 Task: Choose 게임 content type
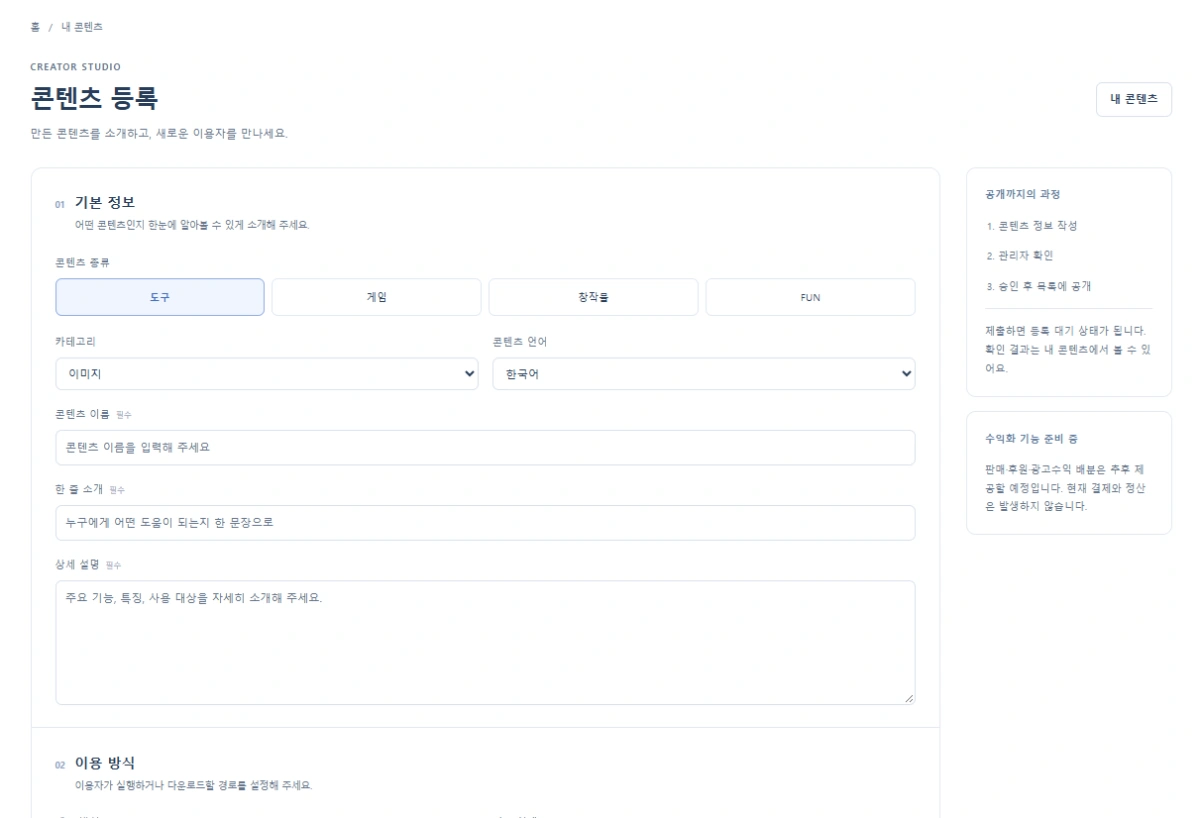tap(376, 297)
